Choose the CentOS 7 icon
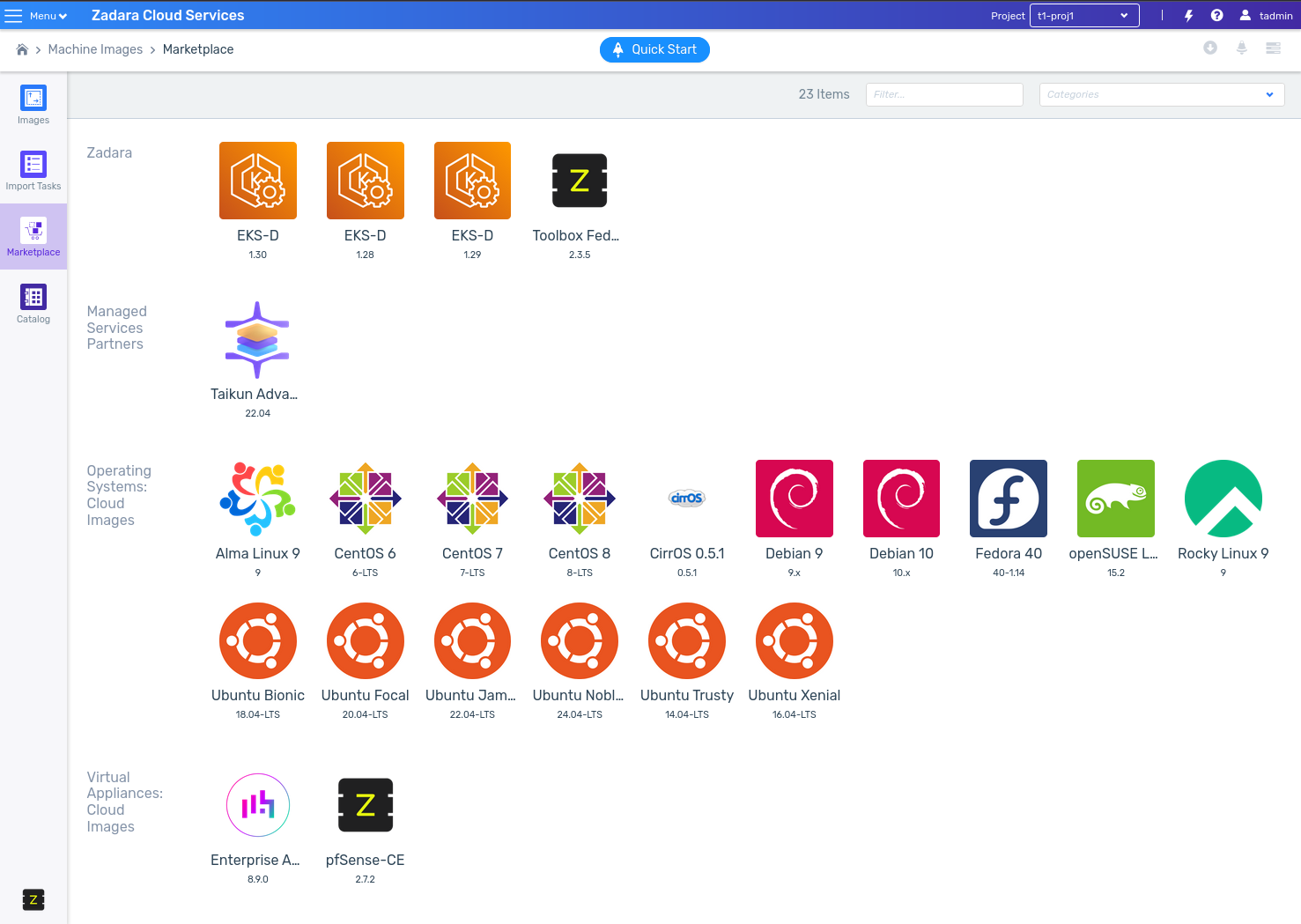 [x=472, y=499]
